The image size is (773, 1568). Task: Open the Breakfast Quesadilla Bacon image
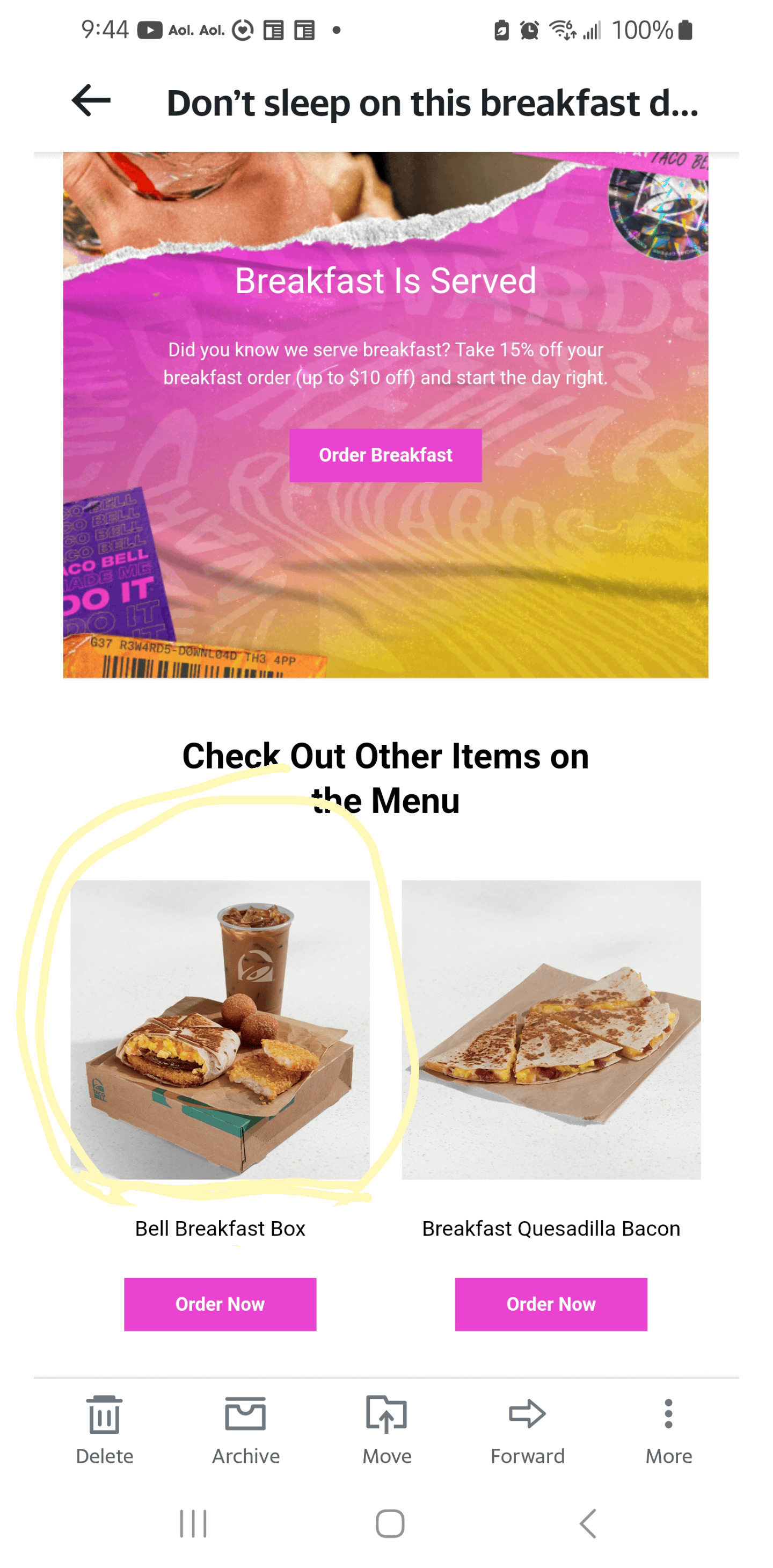click(x=551, y=1030)
